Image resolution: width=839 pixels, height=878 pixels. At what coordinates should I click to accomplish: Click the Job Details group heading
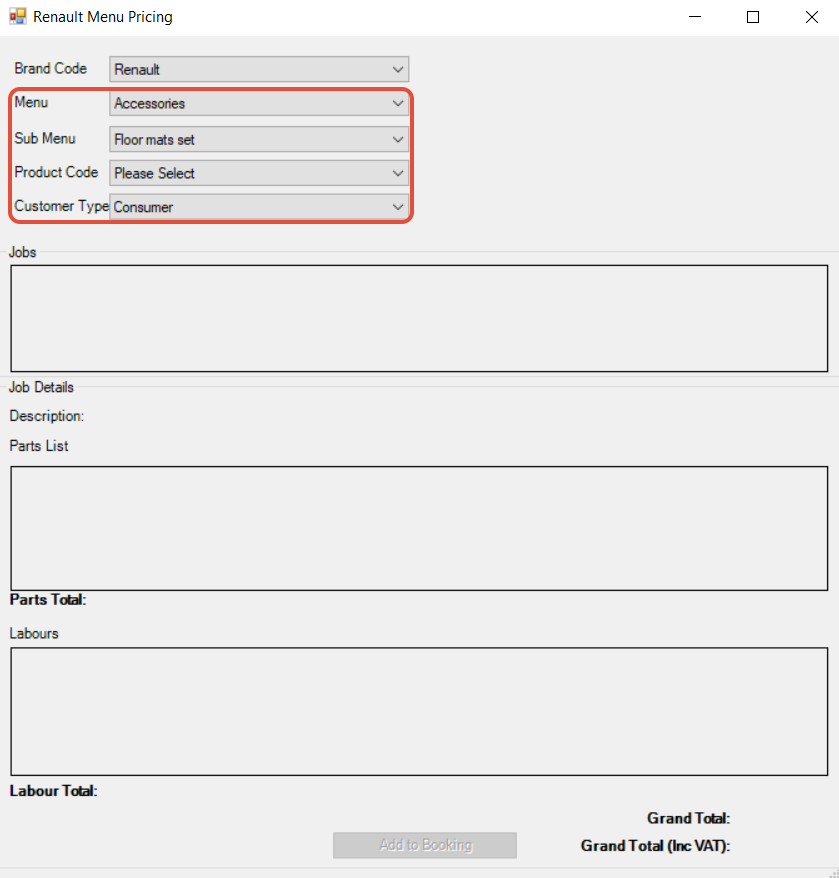pos(41,387)
